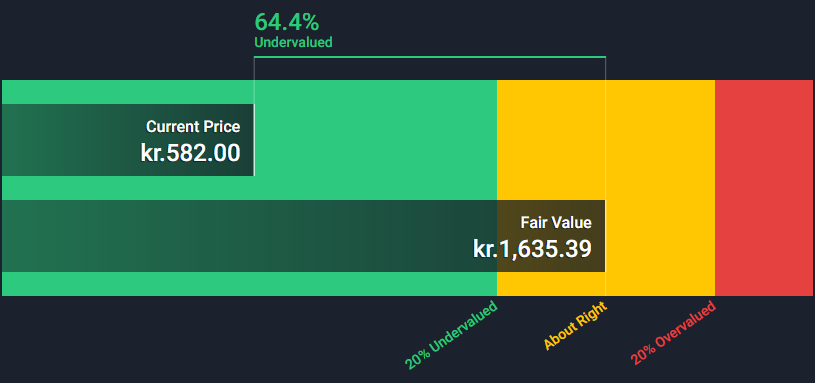Click the 64.4% undervalued percentage text
This screenshot has width=815, height=383.
point(286,22)
